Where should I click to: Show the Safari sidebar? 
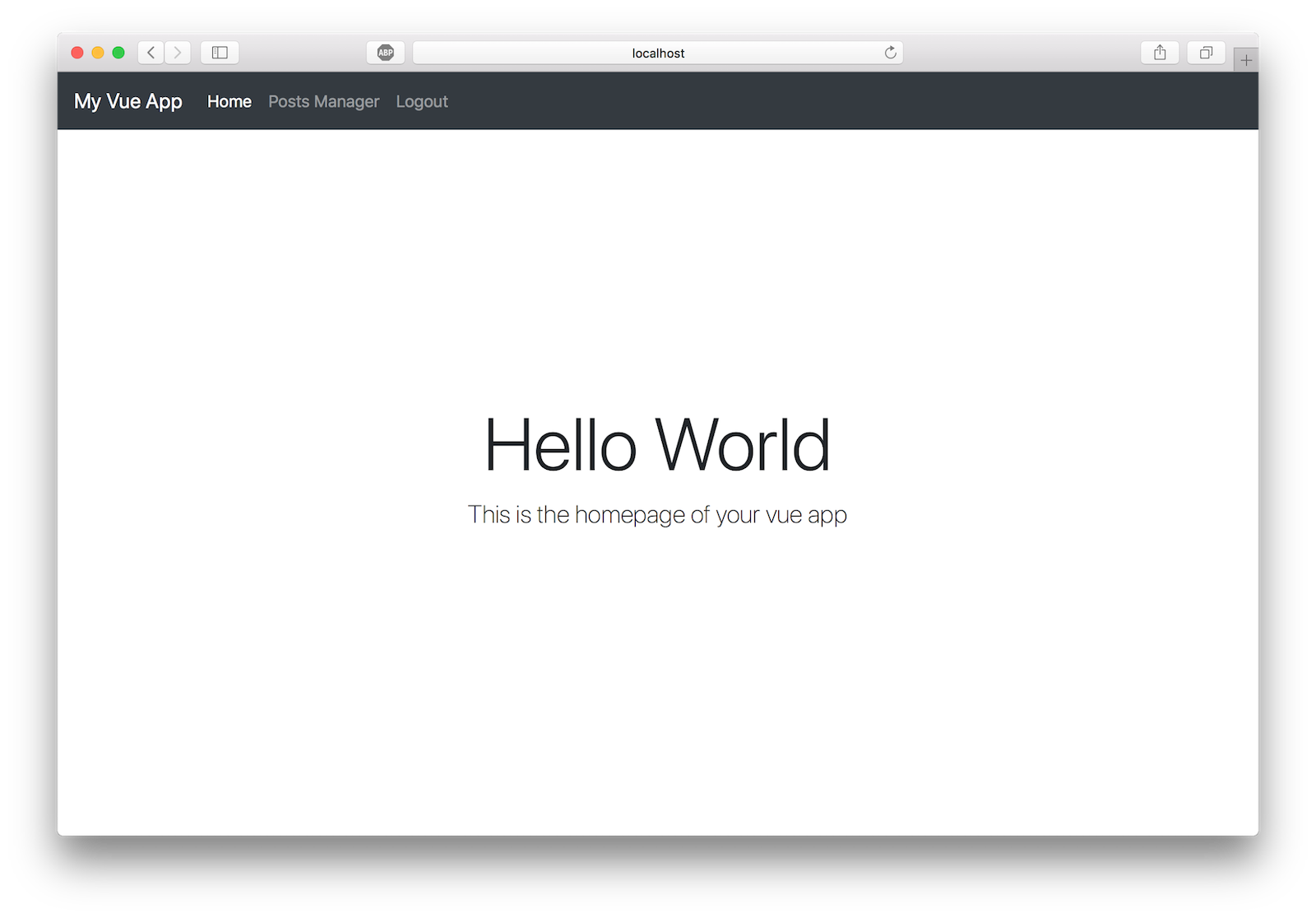point(220,53)
